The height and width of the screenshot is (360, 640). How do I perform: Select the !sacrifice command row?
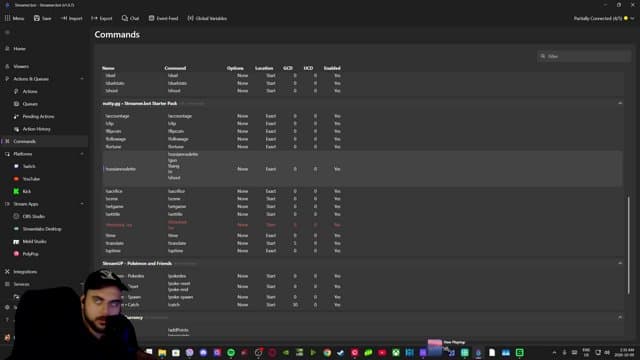pos(362,191)
